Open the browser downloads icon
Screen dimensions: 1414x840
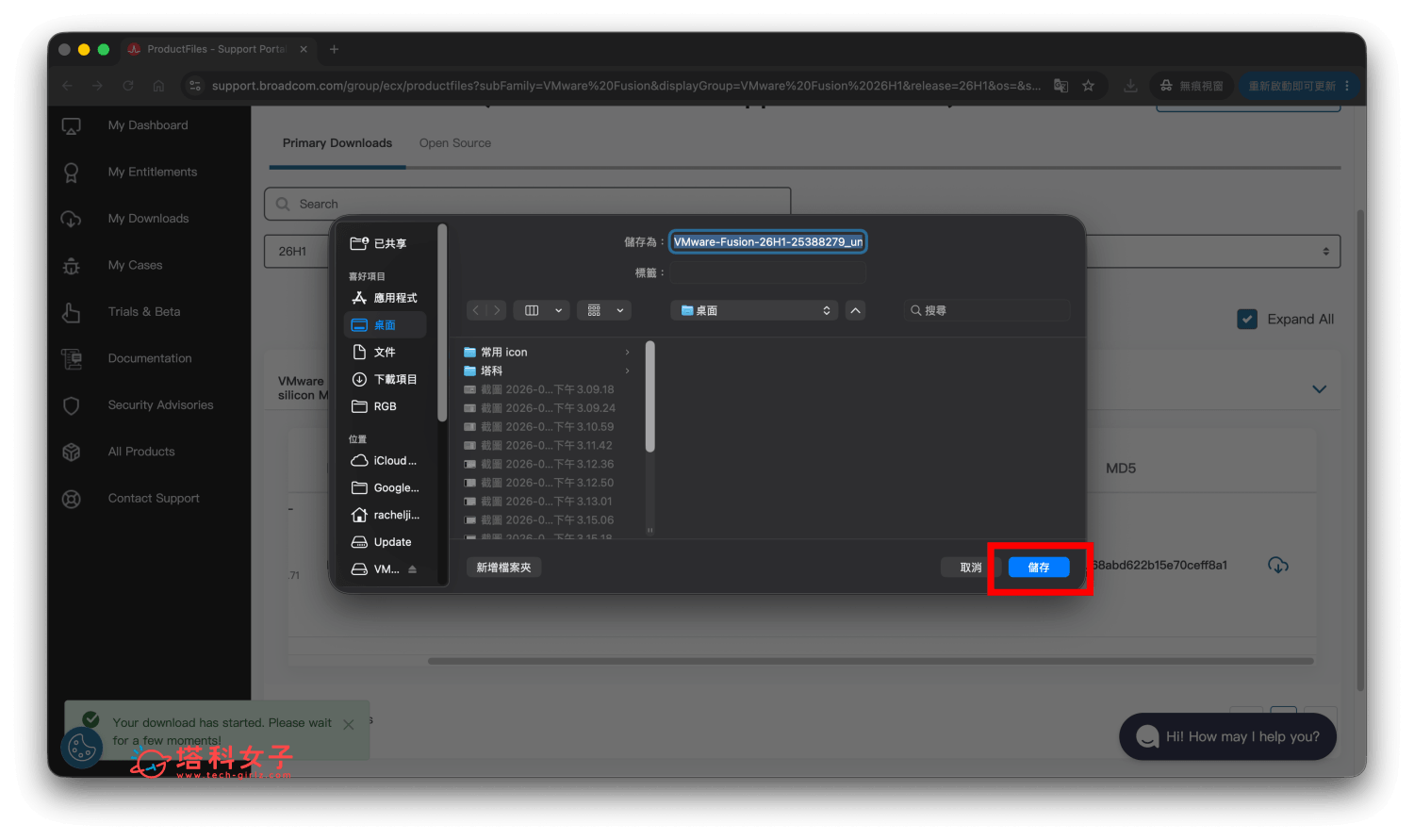tap(1130, 86)
